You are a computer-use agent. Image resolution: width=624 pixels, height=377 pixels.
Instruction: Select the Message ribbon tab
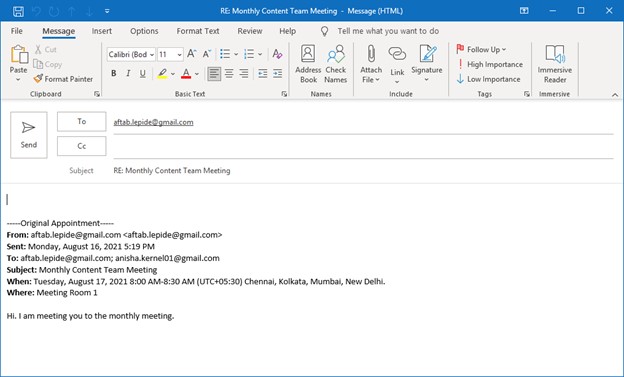[x=58, y=31]
